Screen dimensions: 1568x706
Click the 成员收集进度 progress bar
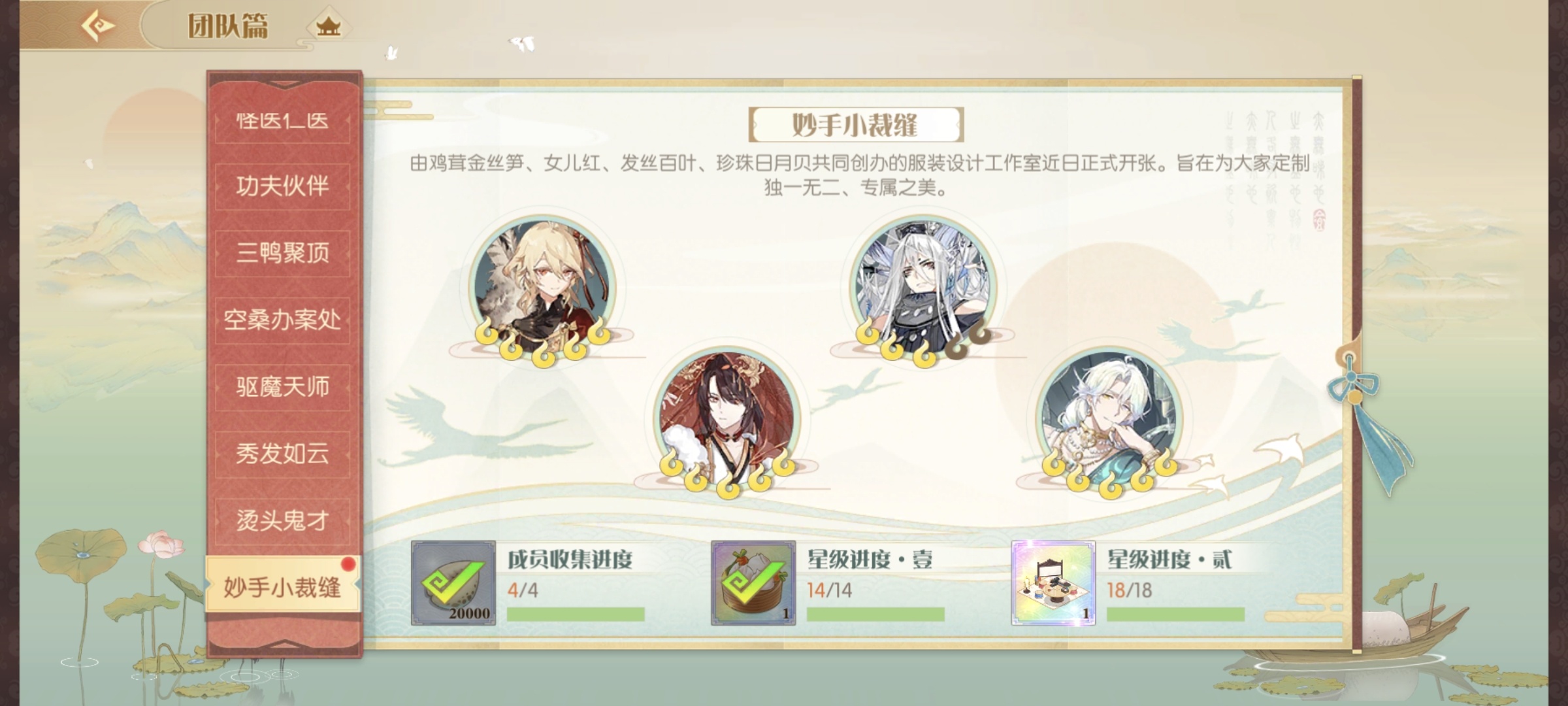[x=576, y=614]
